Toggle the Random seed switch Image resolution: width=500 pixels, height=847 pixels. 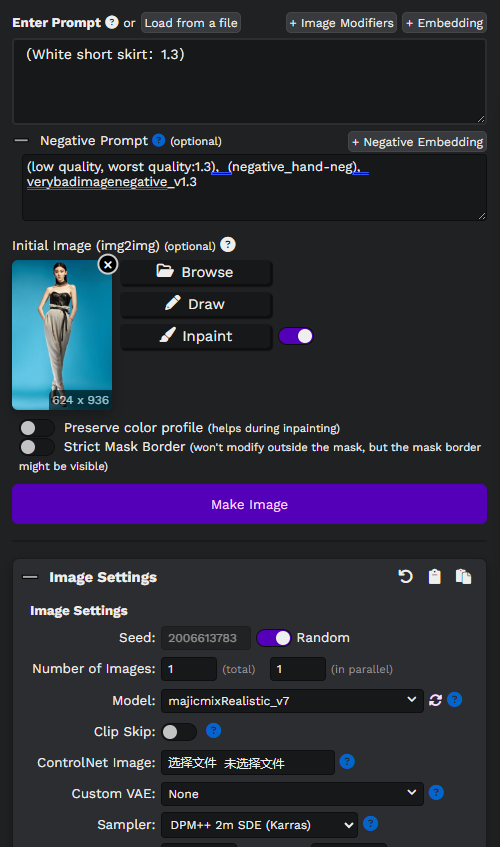274,638
